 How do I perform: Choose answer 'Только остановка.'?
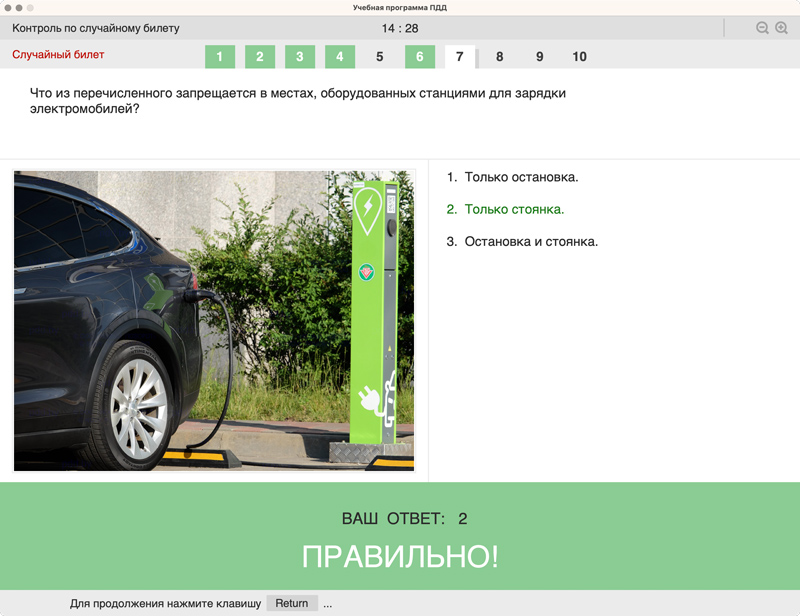pos(512,177)
